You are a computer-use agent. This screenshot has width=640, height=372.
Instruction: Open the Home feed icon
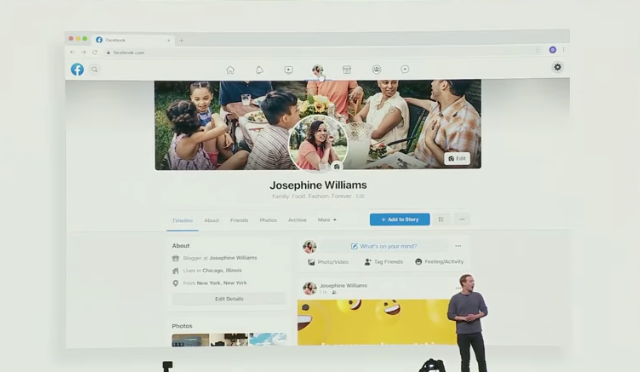[x=230, y=70]
